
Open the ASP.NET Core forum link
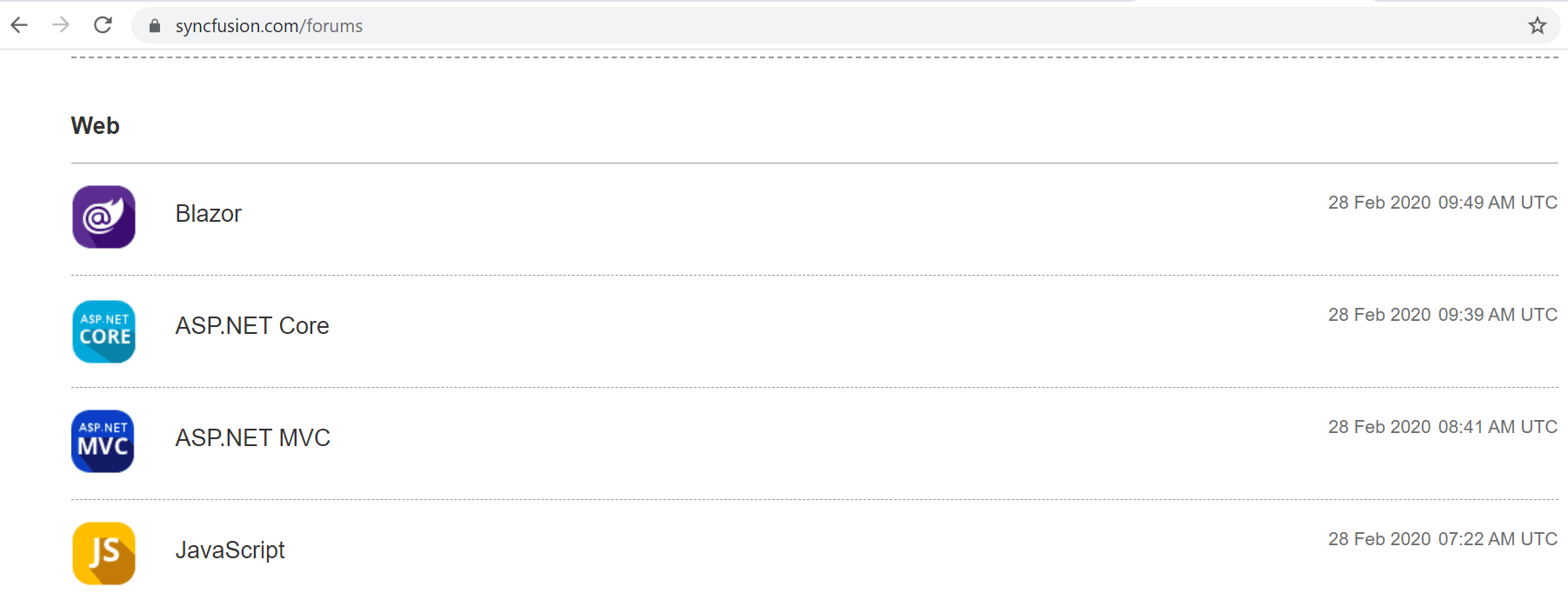(251, 326)
